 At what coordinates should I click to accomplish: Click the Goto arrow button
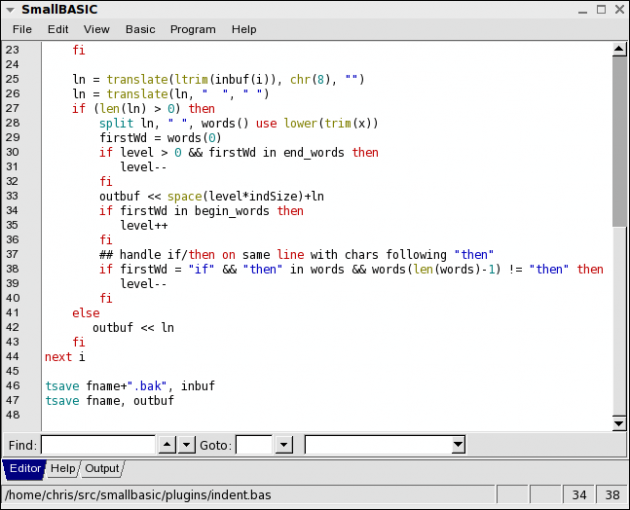click(284, 445)
